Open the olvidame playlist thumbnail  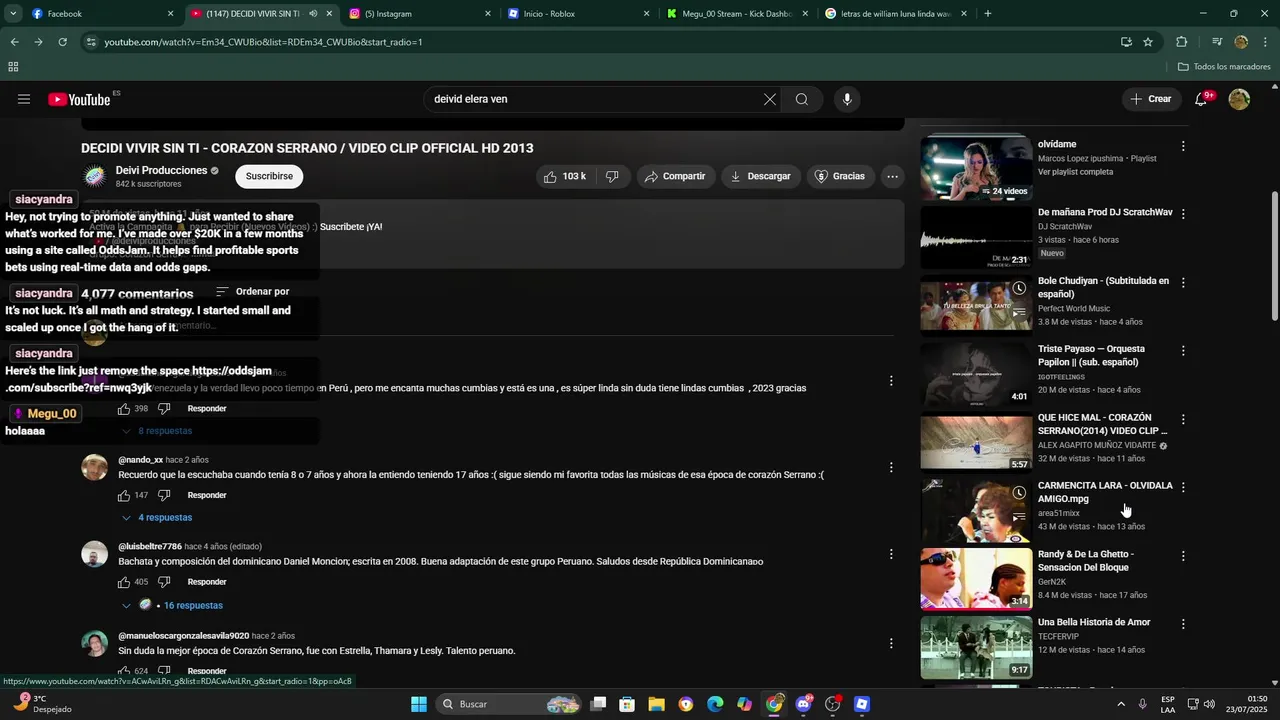pos(976,168)
